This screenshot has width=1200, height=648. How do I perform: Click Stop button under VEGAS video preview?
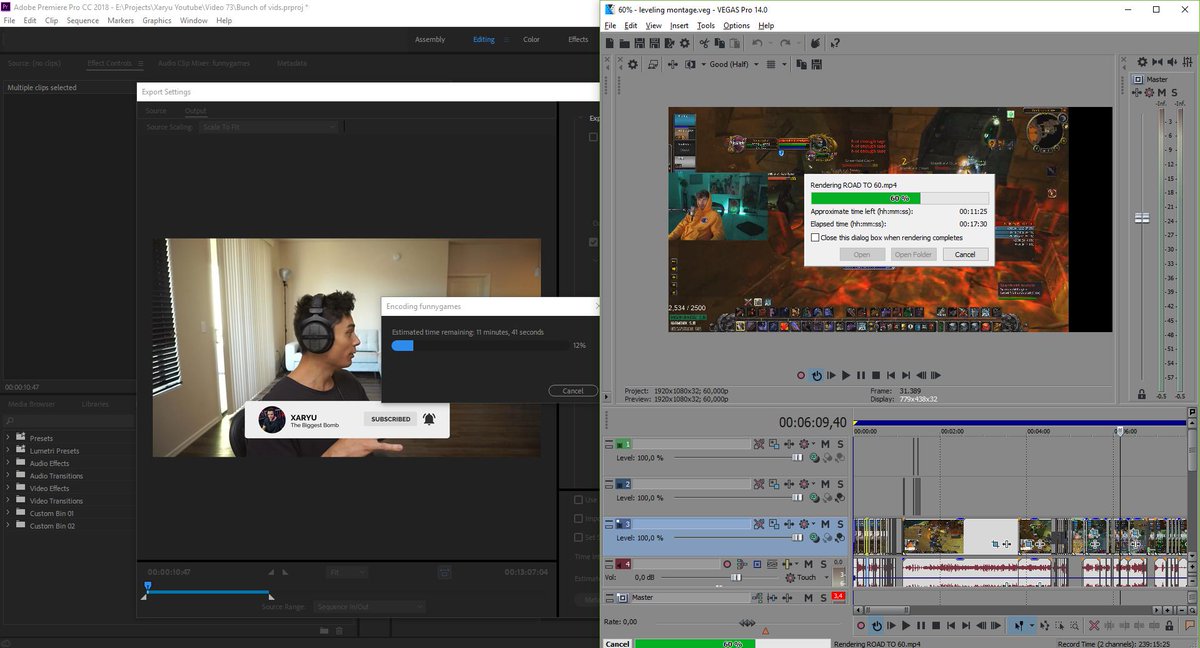(876, 375)
